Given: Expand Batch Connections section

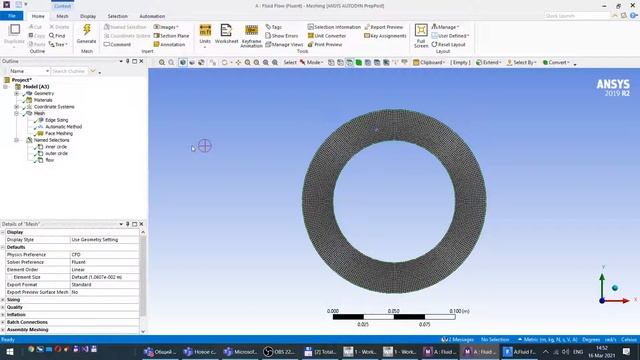Looking at the screenshot, I should click(x=3, y=322).
